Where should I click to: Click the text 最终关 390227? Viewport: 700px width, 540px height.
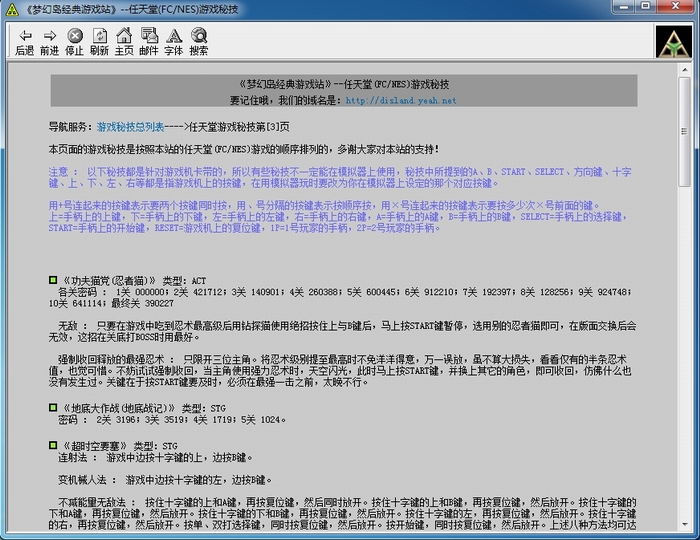(142, 303)
